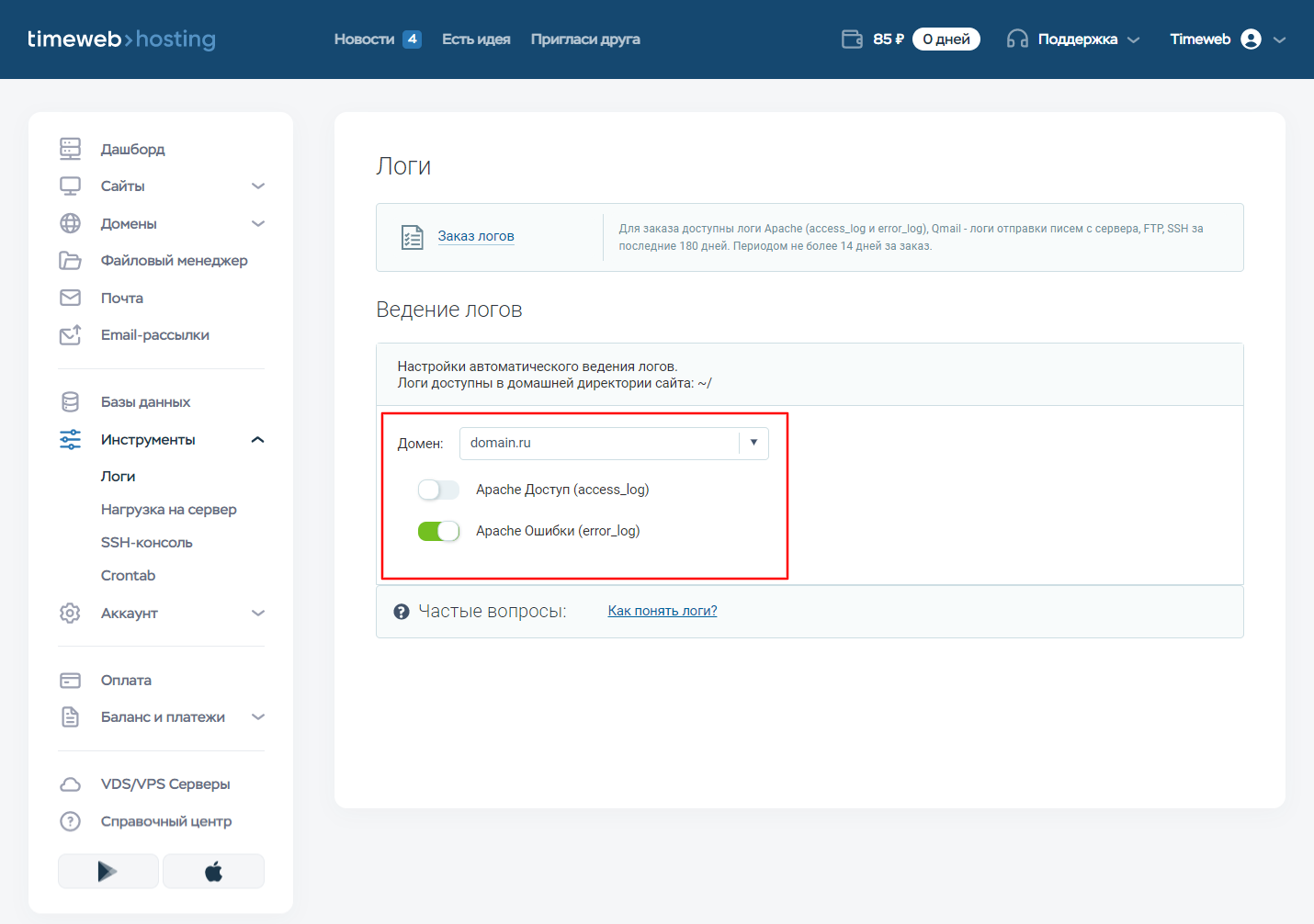Viewport: 1314px width, 924px height.
Task: Enable Apache Доступ access_log toggle
Action: point(438,490)
